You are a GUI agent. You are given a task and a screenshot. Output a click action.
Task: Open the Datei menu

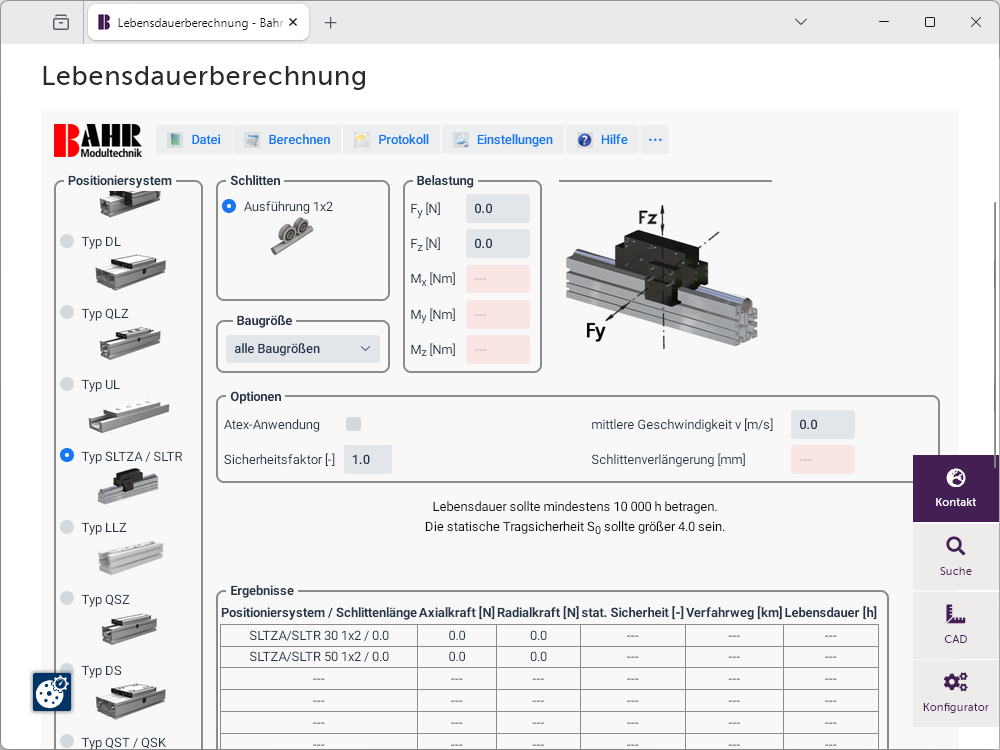[x=194, y=140]
